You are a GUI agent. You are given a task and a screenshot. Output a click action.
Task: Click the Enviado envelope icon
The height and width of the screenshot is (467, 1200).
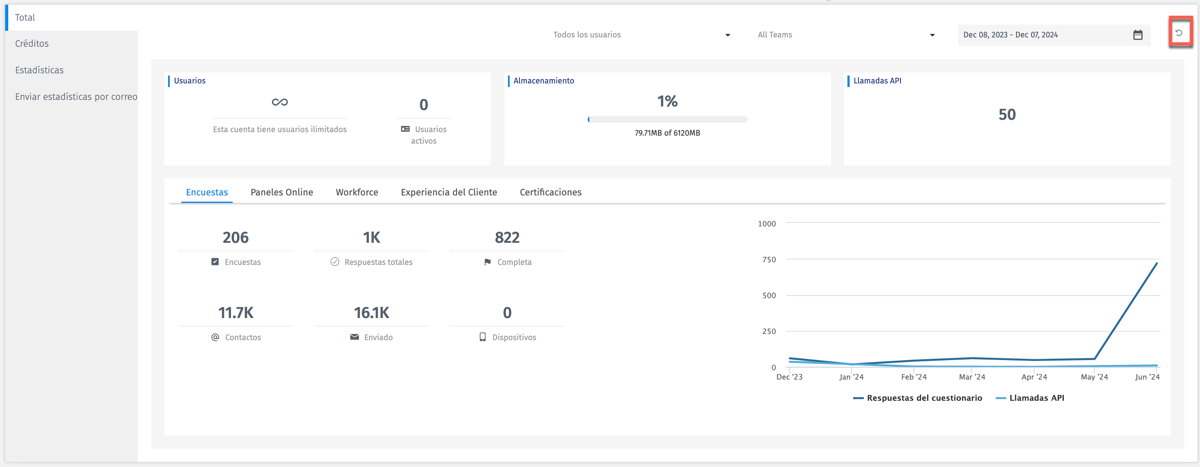pos(354,338)
